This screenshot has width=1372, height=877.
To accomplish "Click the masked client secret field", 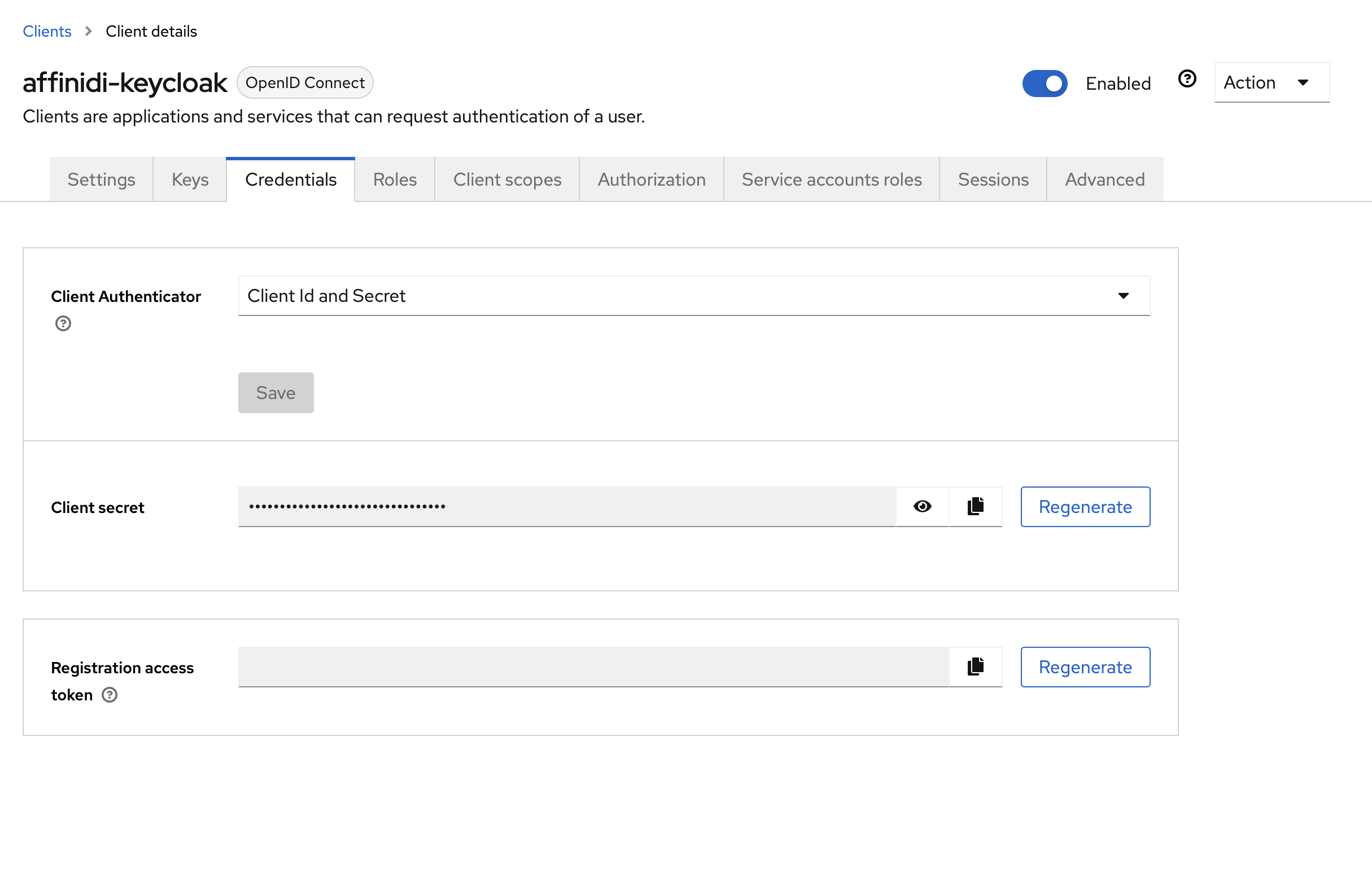I will pyautogui.click(x=567, y=506).
